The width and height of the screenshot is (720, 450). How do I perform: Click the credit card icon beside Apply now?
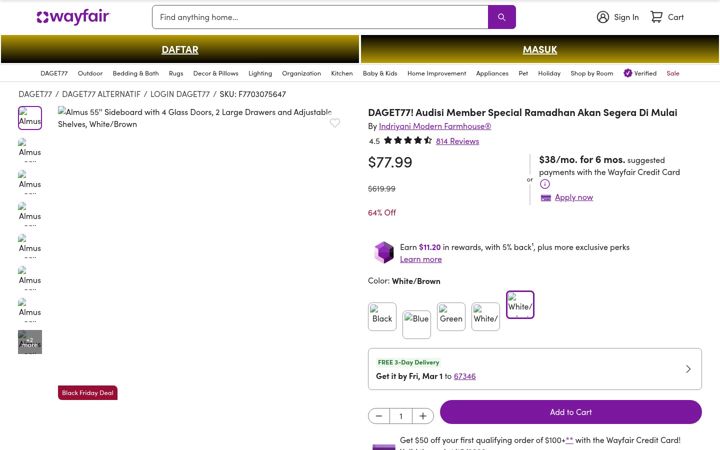pyautogui.click(x=546, y=198)
